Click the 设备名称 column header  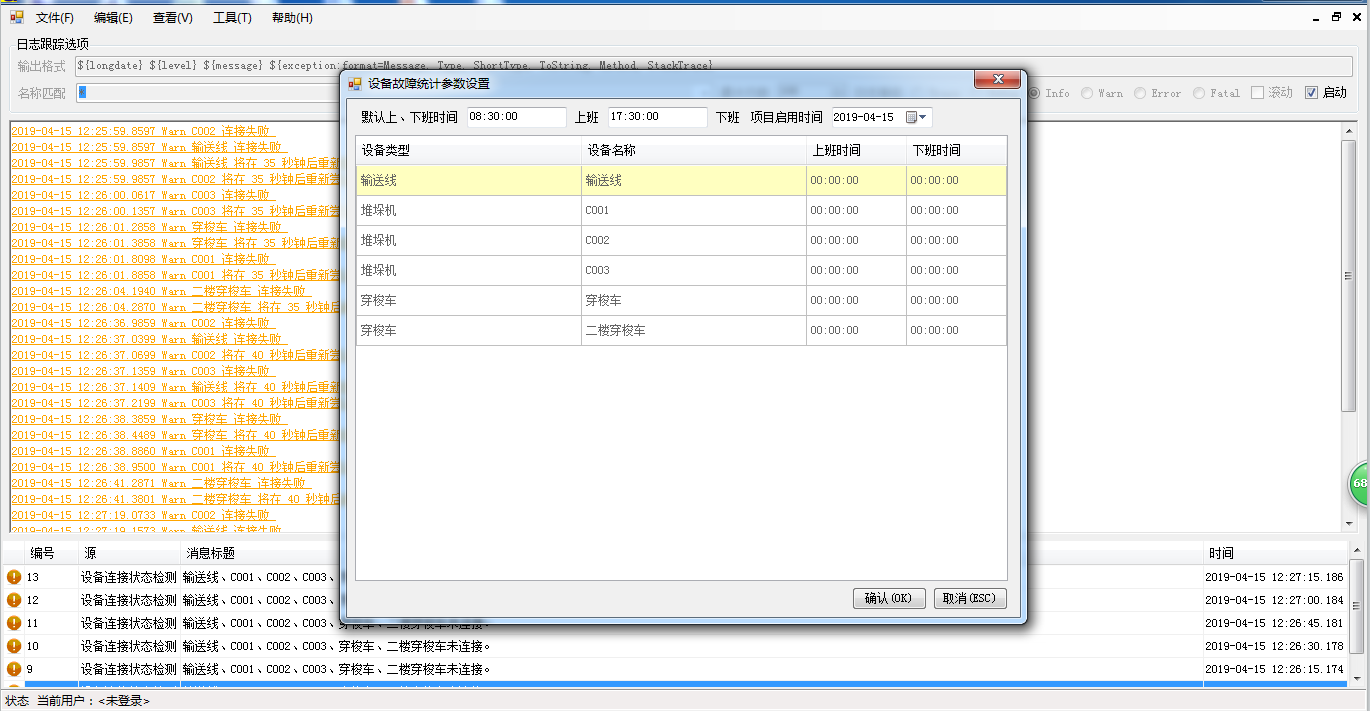coord(694,150)
